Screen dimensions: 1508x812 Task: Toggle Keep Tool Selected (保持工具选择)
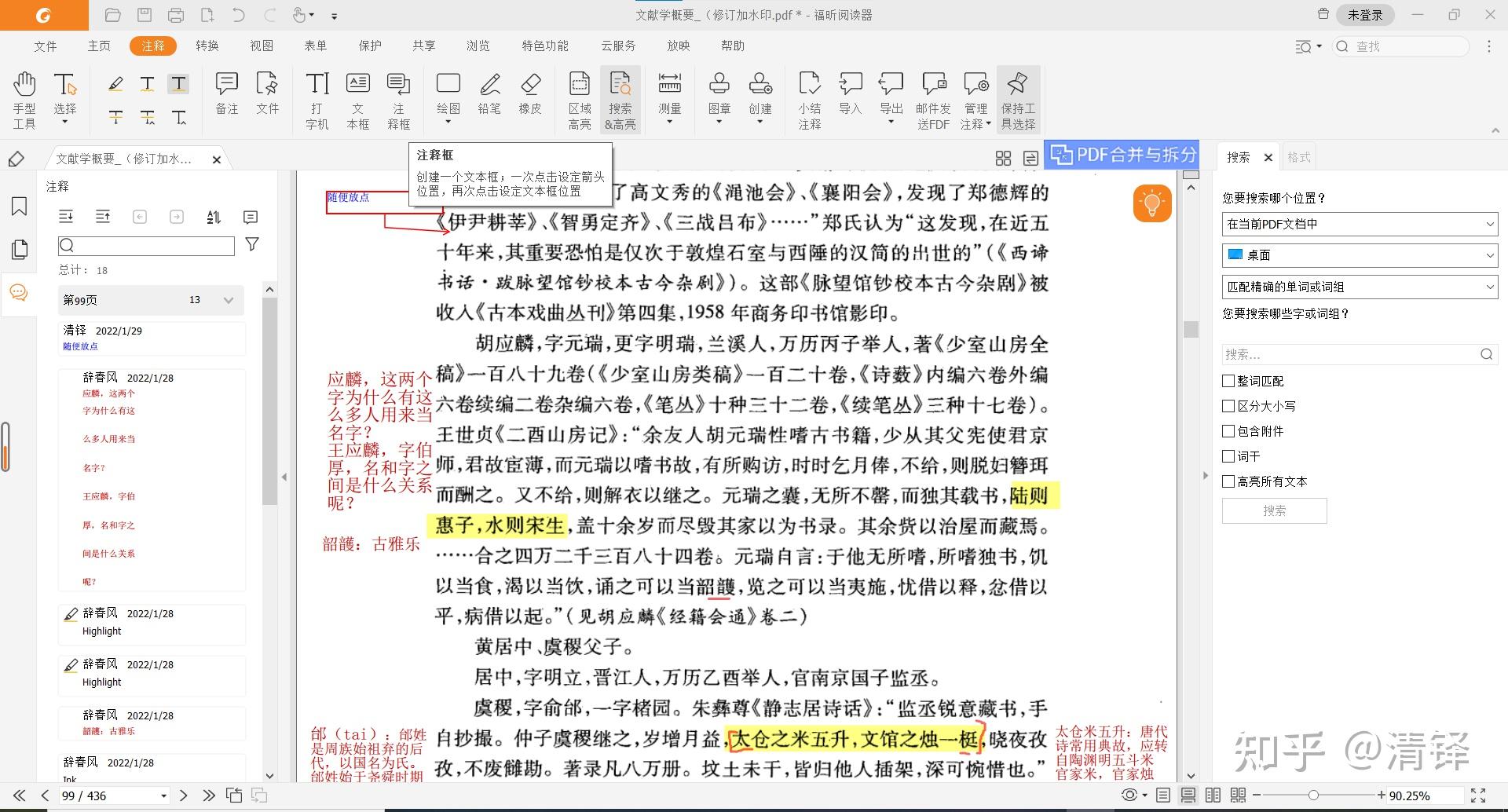tap(1019, 100)
